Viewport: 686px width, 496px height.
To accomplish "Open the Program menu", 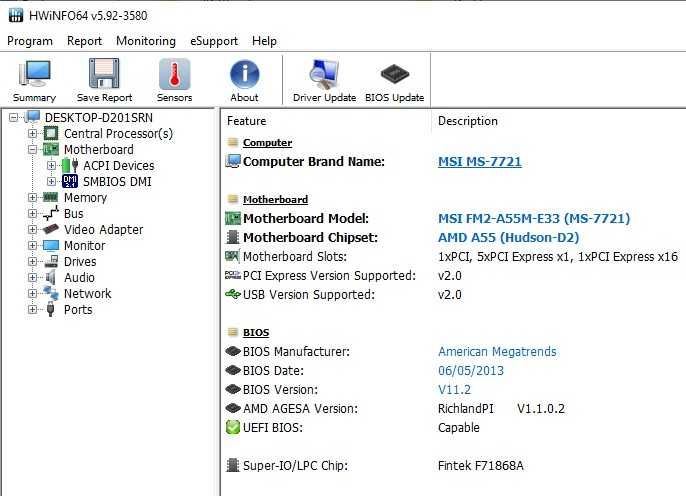I will click(30, 41).
